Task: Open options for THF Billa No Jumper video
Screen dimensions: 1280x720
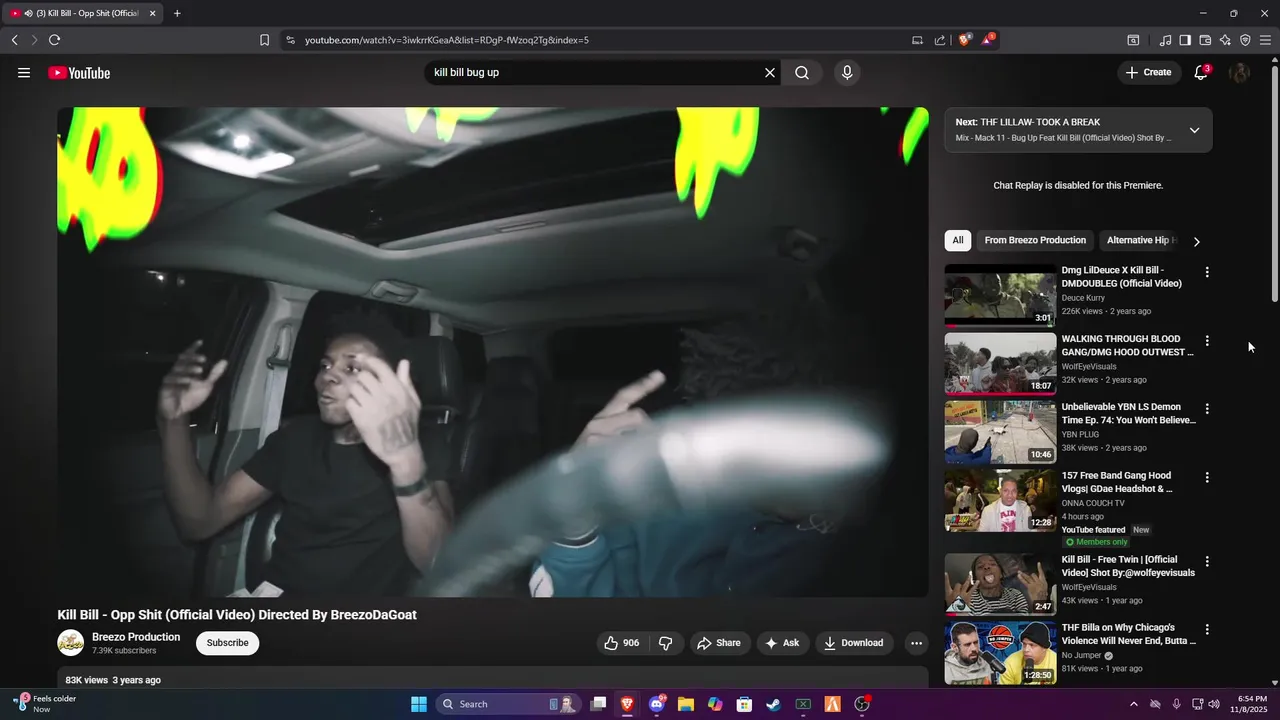Action: coord(1207,629)
